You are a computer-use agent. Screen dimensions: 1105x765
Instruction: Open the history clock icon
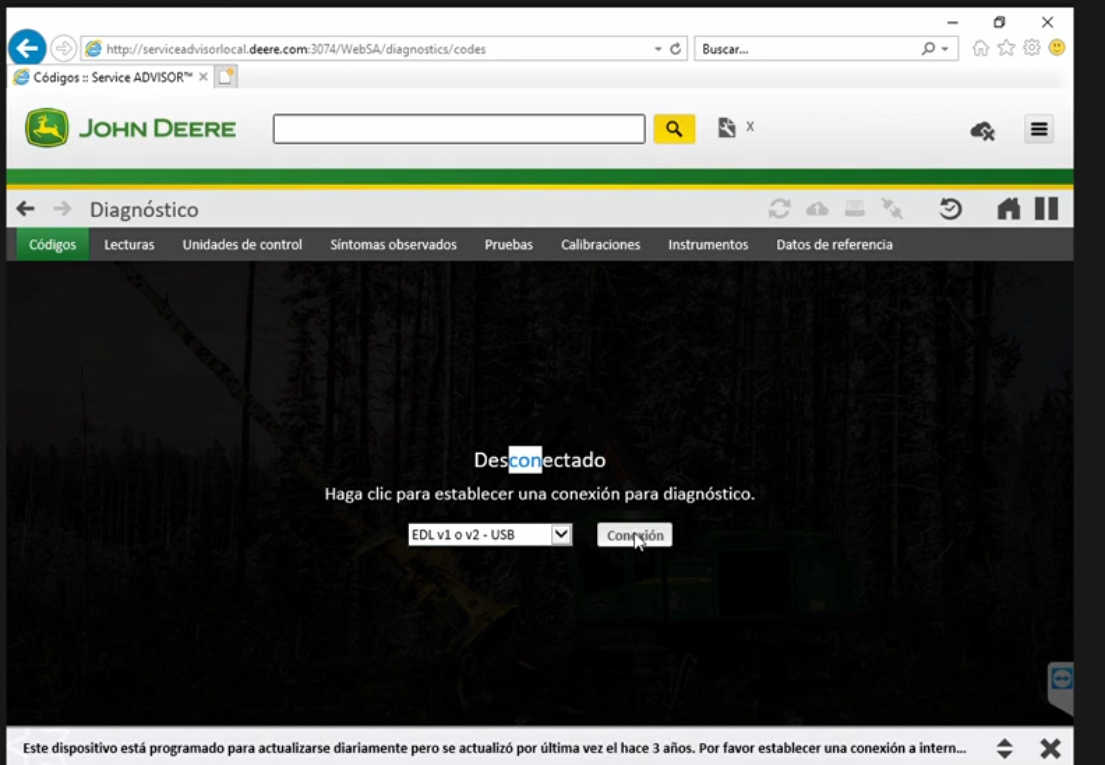pos(950,208)
